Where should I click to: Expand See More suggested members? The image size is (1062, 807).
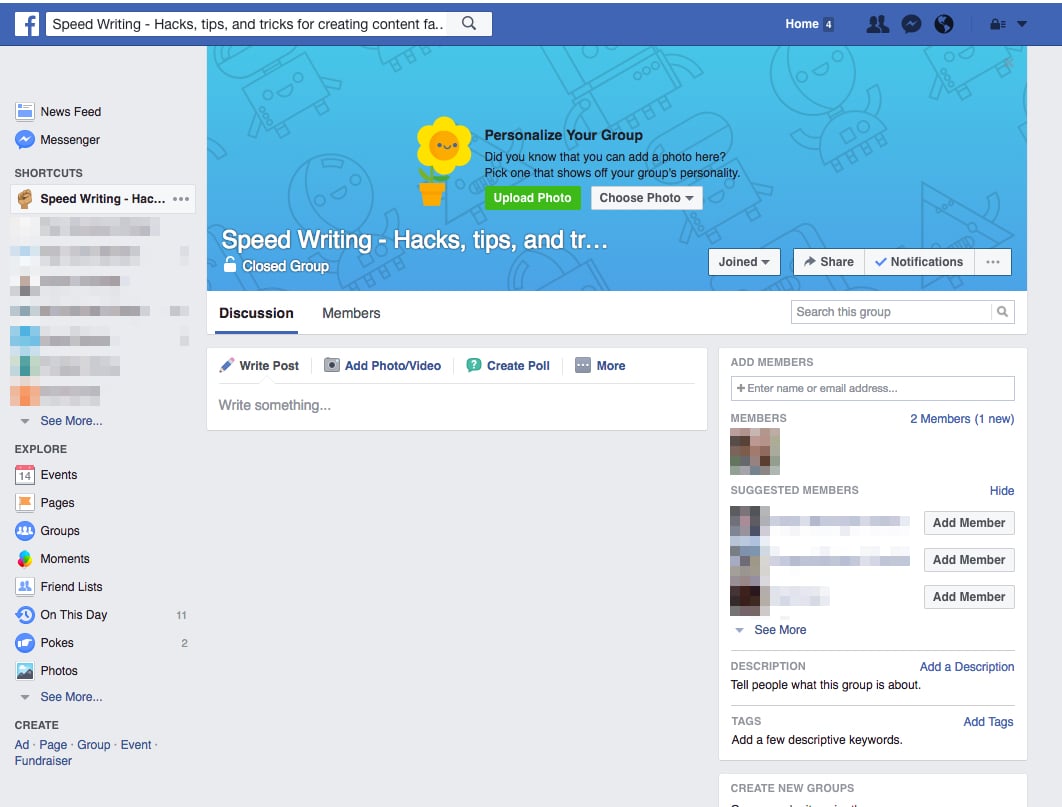tap(780, 630)
